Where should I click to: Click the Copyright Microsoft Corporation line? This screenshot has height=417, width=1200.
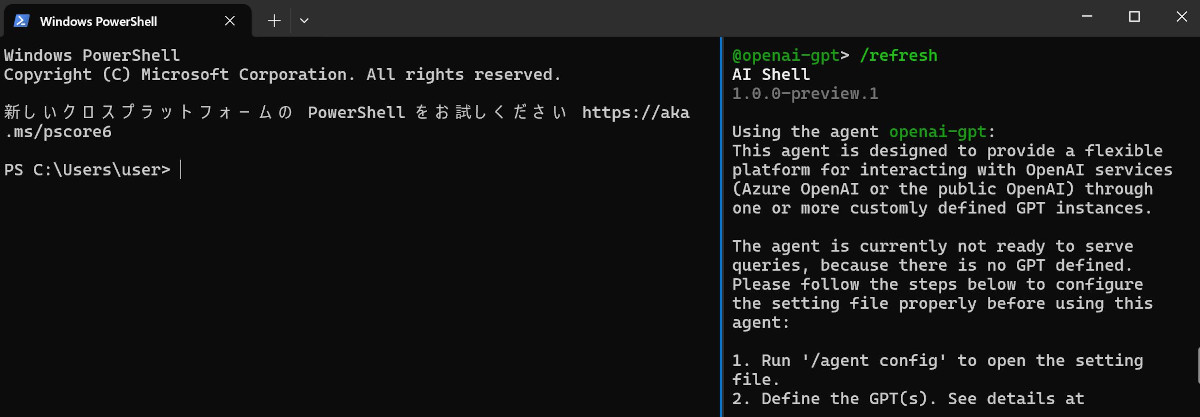click(283, 74)
